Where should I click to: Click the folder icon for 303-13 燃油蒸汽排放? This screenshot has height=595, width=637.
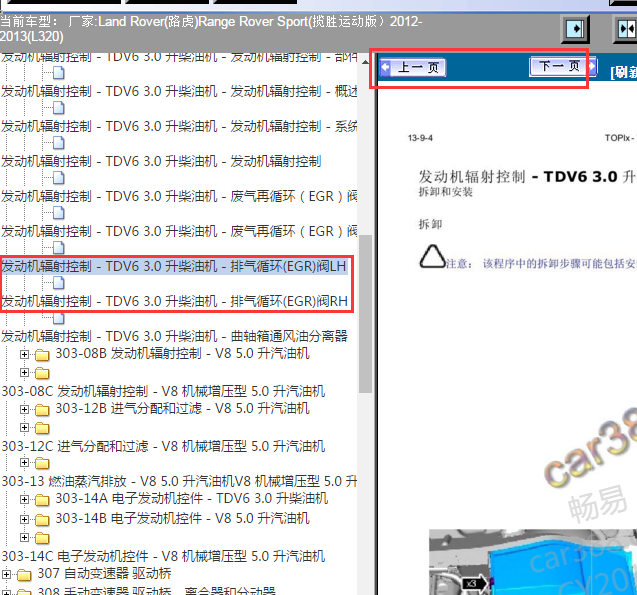[x=42, y=463]
